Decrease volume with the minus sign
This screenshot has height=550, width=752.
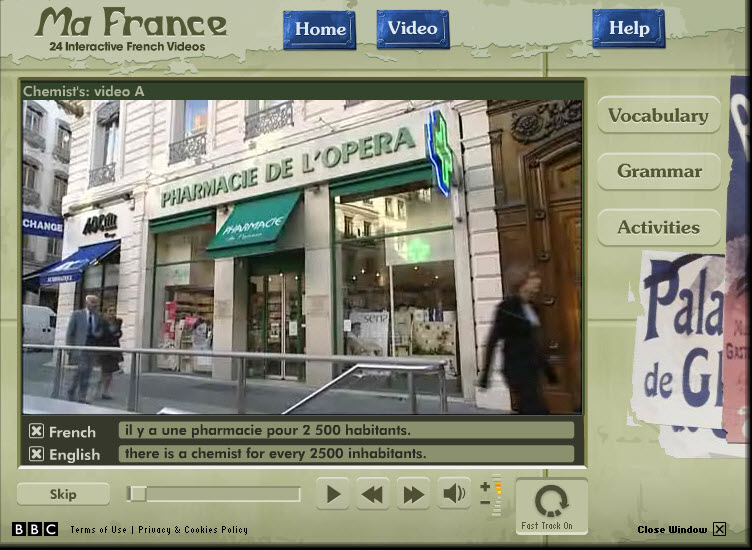click(x=485, y=502)
